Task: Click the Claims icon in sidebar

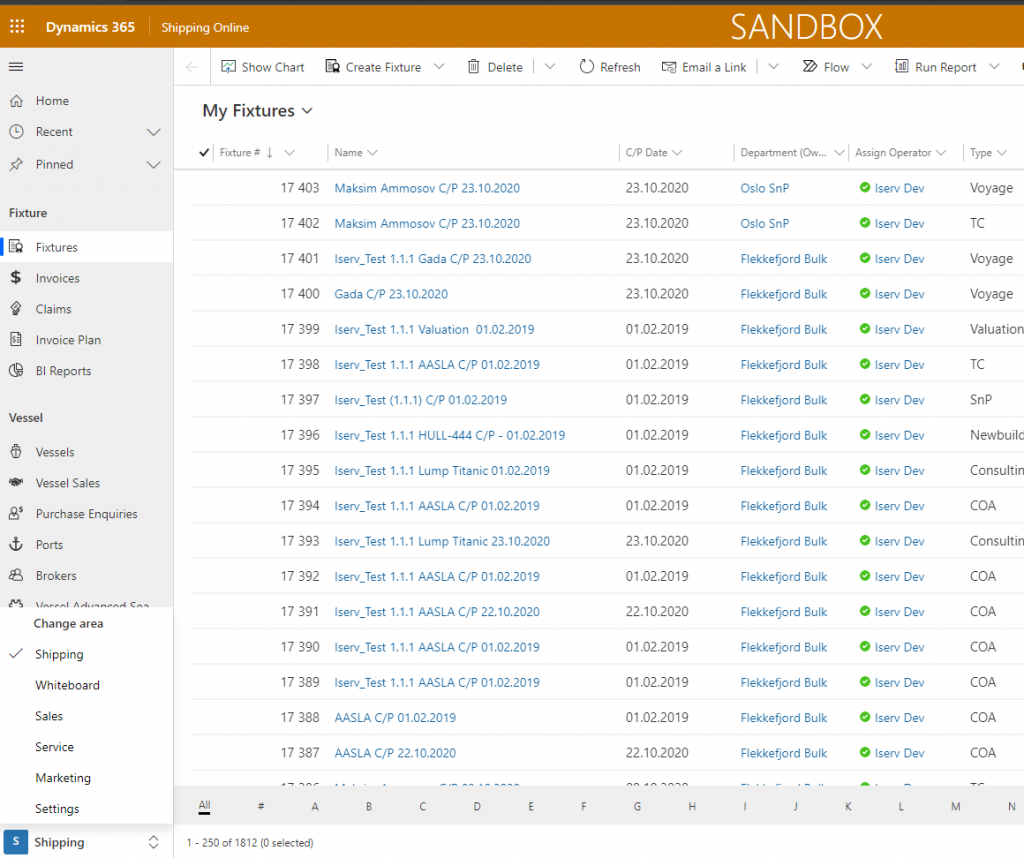Action: 16,309
